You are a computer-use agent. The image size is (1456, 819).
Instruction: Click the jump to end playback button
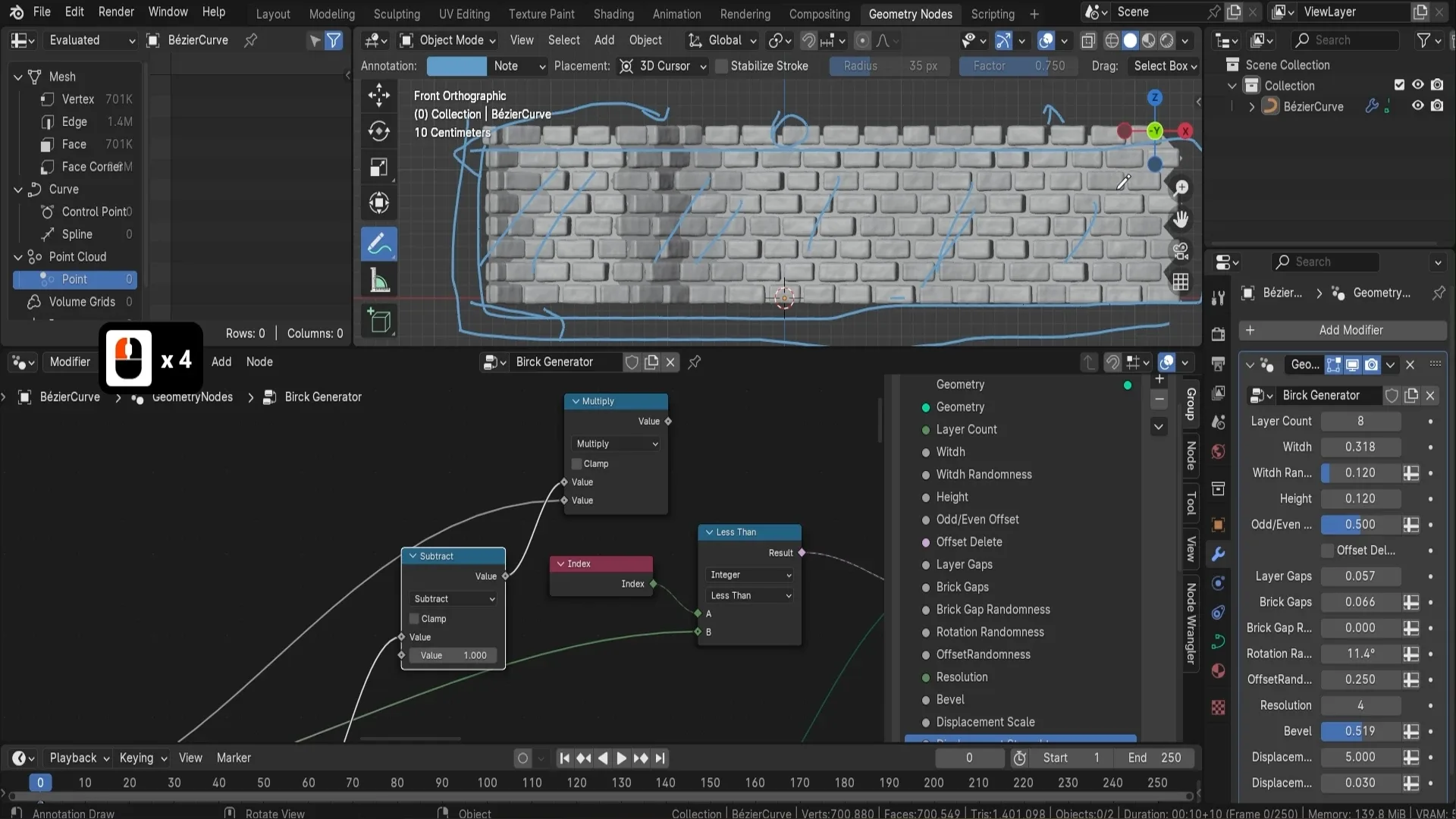[x=661, y=758]
